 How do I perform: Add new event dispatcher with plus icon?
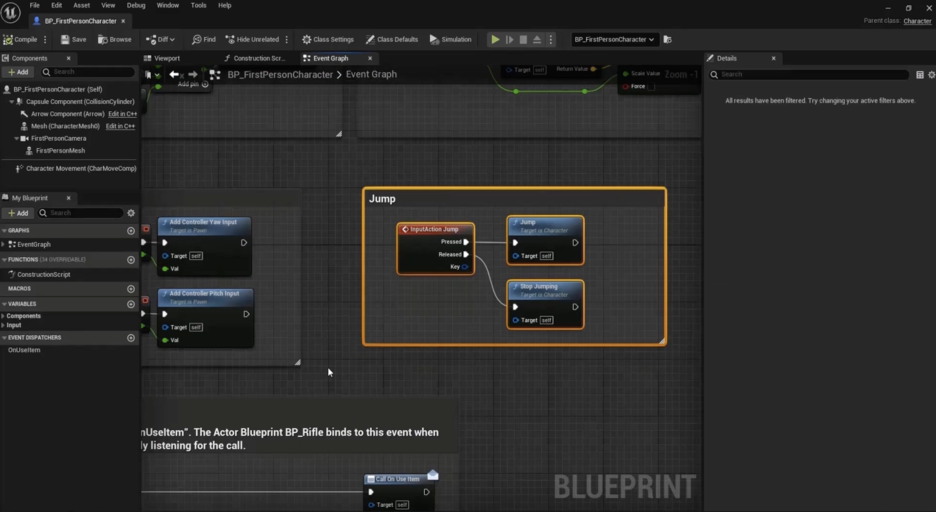pyautogui.click(x=131, y=338)
